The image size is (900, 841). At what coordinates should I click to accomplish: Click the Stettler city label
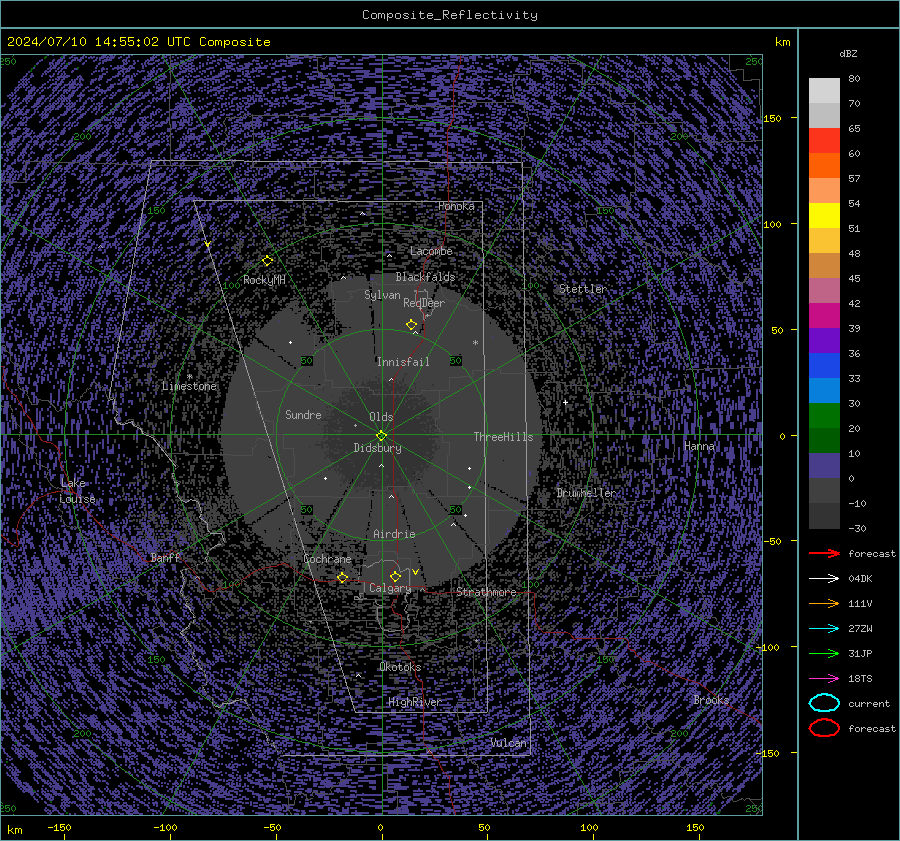coord(583,289)
